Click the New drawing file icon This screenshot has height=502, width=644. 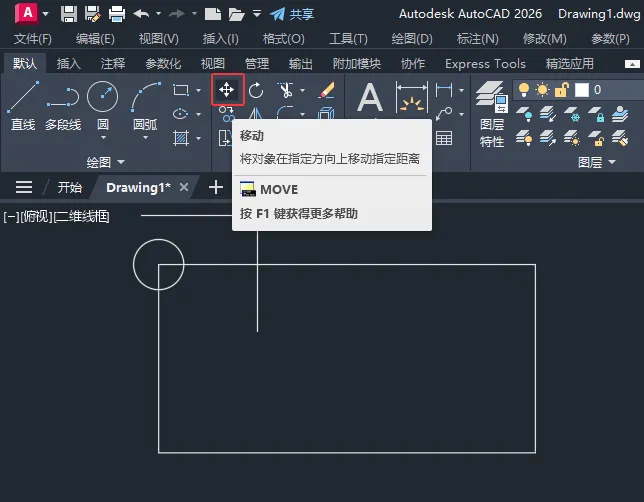pyautogui.click(x=213, y=14)
